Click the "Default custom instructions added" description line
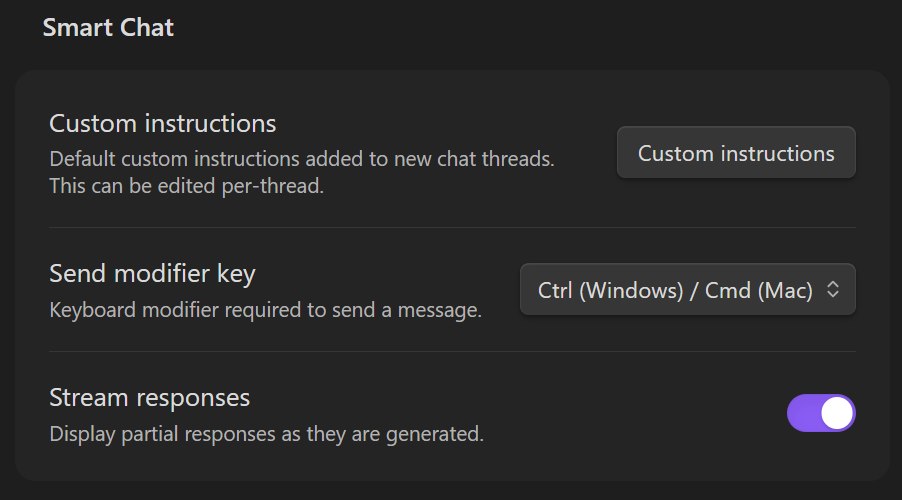Image resolution: width=902 pixels, height=500 pixels. [302, 158]
